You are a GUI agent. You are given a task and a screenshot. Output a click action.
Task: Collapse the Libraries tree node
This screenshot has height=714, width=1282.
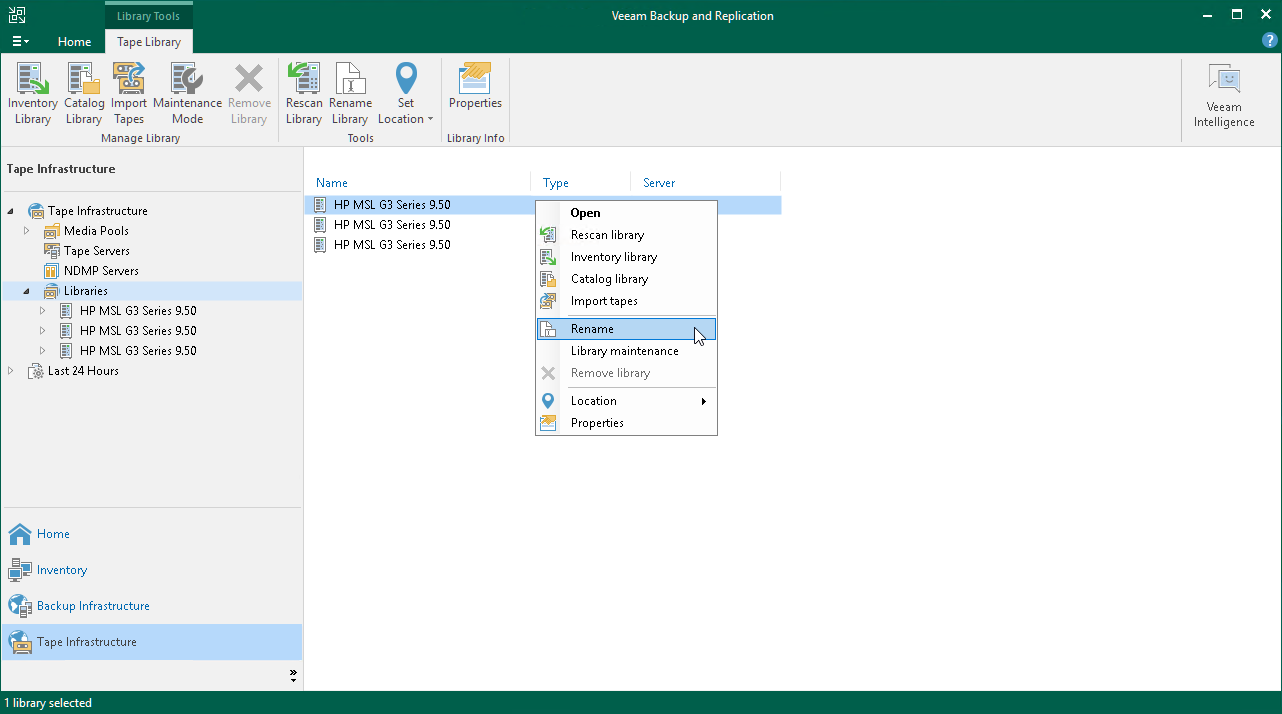pos(27,291)
